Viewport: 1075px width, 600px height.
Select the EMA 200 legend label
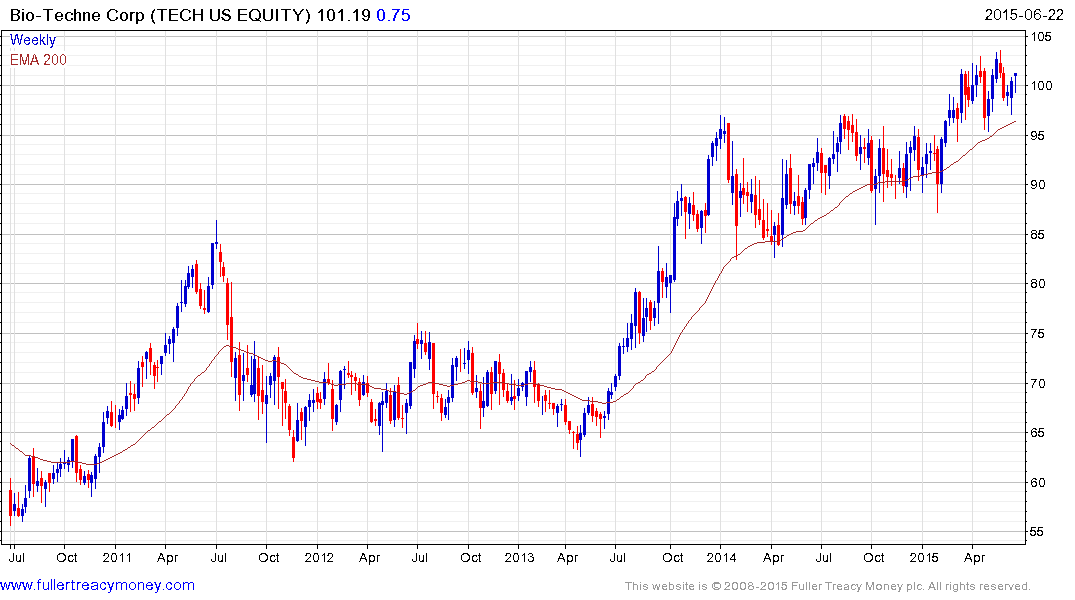(38, 60)
